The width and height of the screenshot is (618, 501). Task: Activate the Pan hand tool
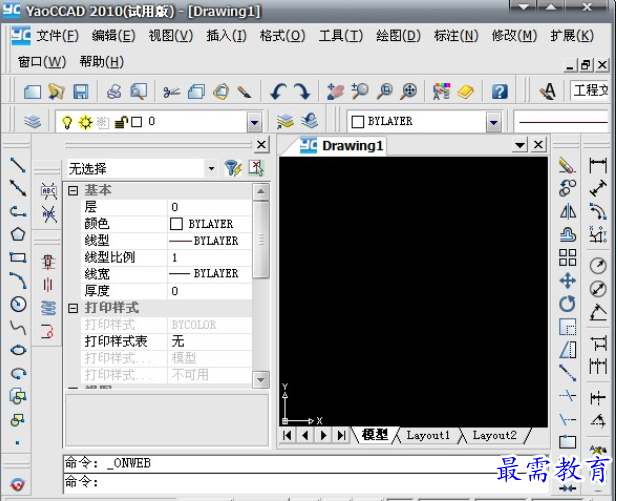point(335,91)
